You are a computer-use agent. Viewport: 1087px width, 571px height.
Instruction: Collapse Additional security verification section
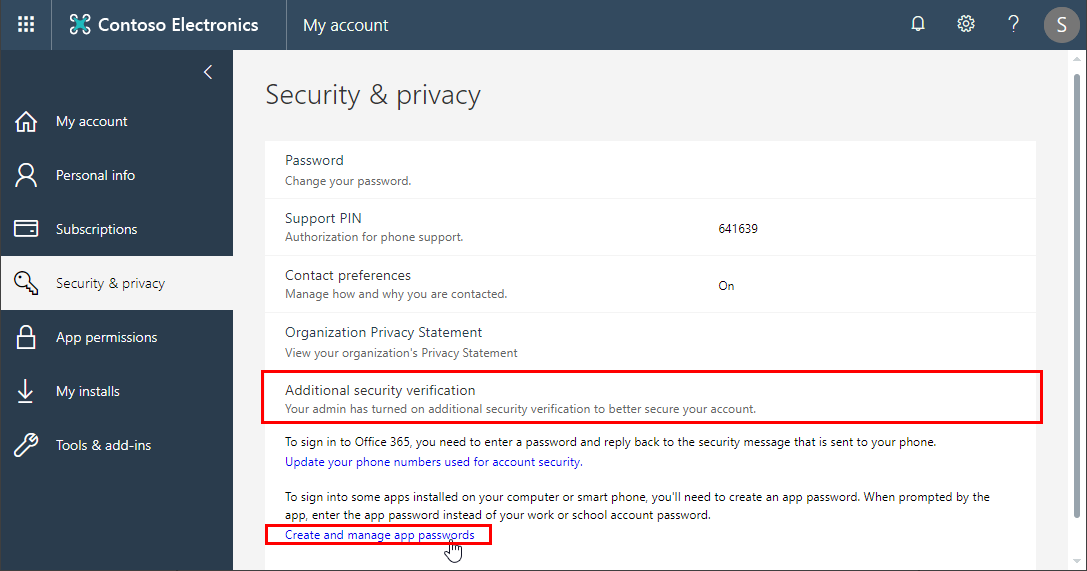(380, 391)
